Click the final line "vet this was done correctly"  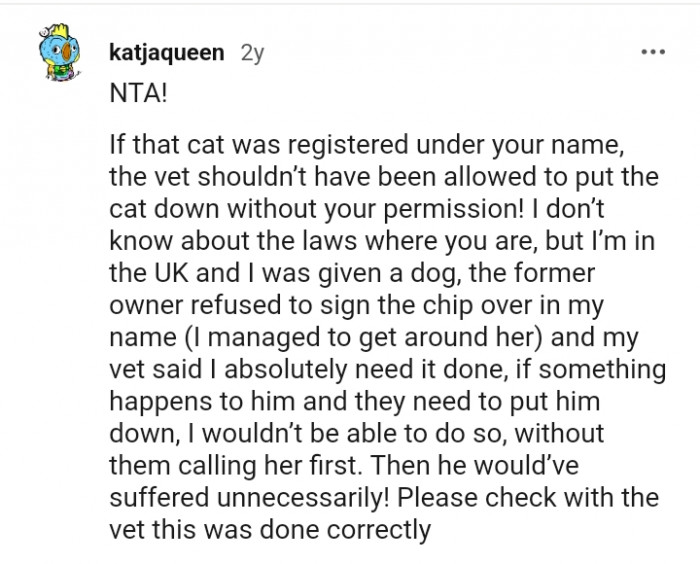pyautogui.click(x=270, y=529)
